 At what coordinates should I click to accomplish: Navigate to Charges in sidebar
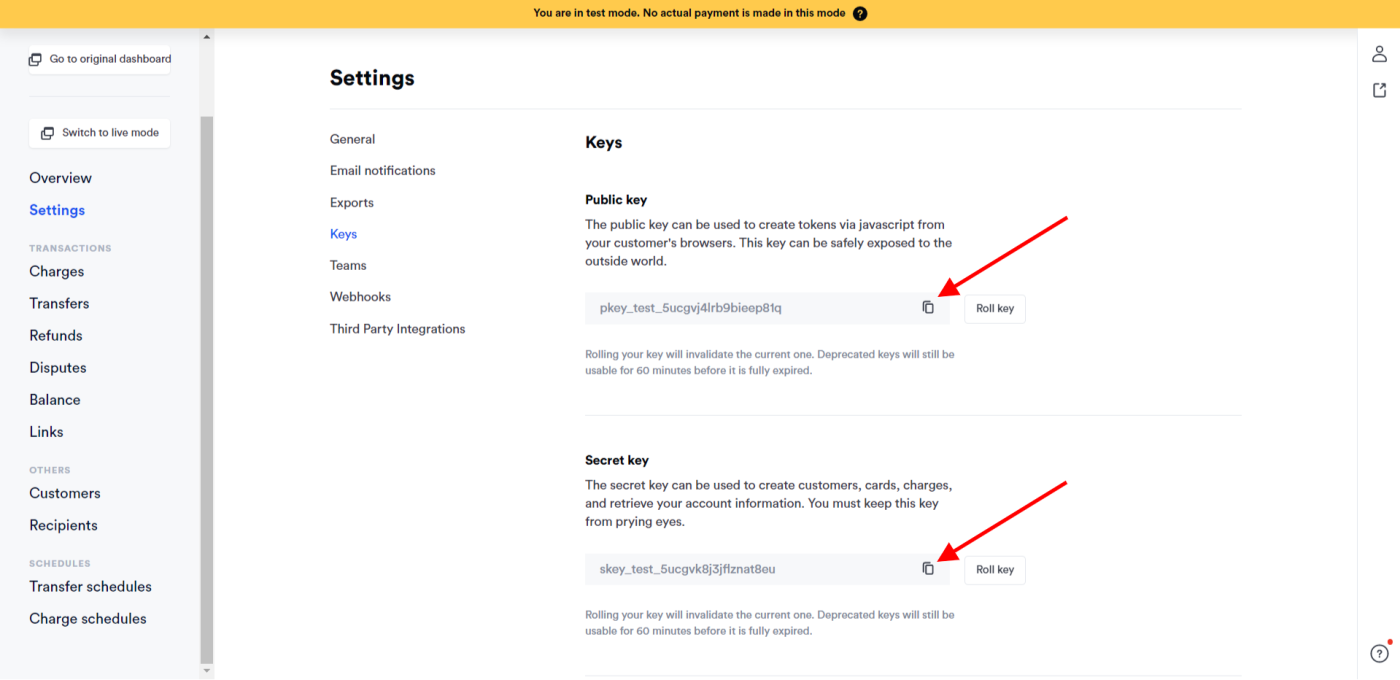(57, 272)
